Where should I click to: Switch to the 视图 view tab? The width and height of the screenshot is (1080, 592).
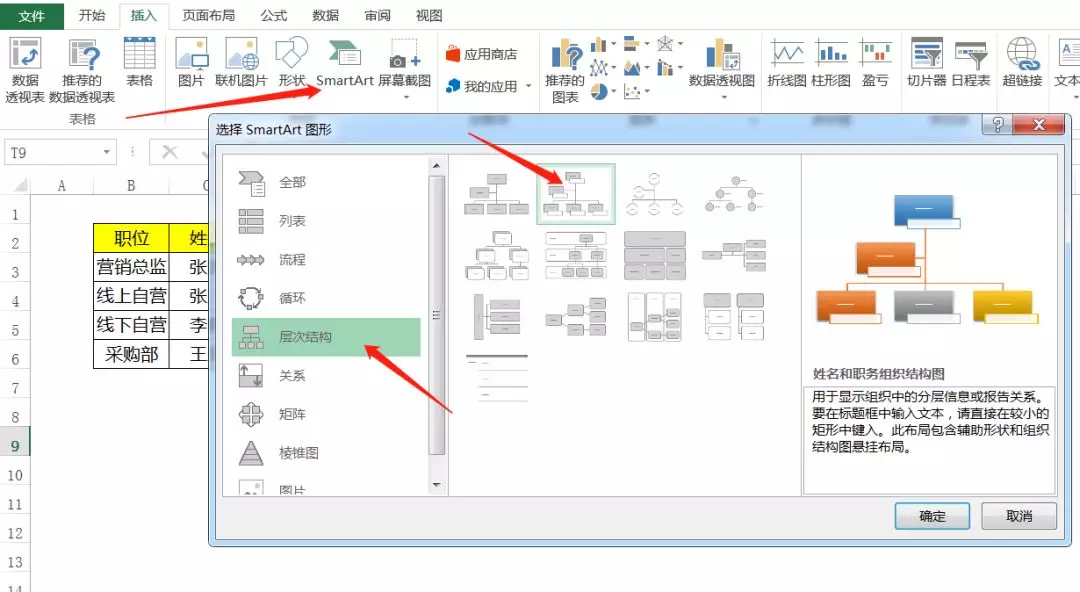point(429,15)
